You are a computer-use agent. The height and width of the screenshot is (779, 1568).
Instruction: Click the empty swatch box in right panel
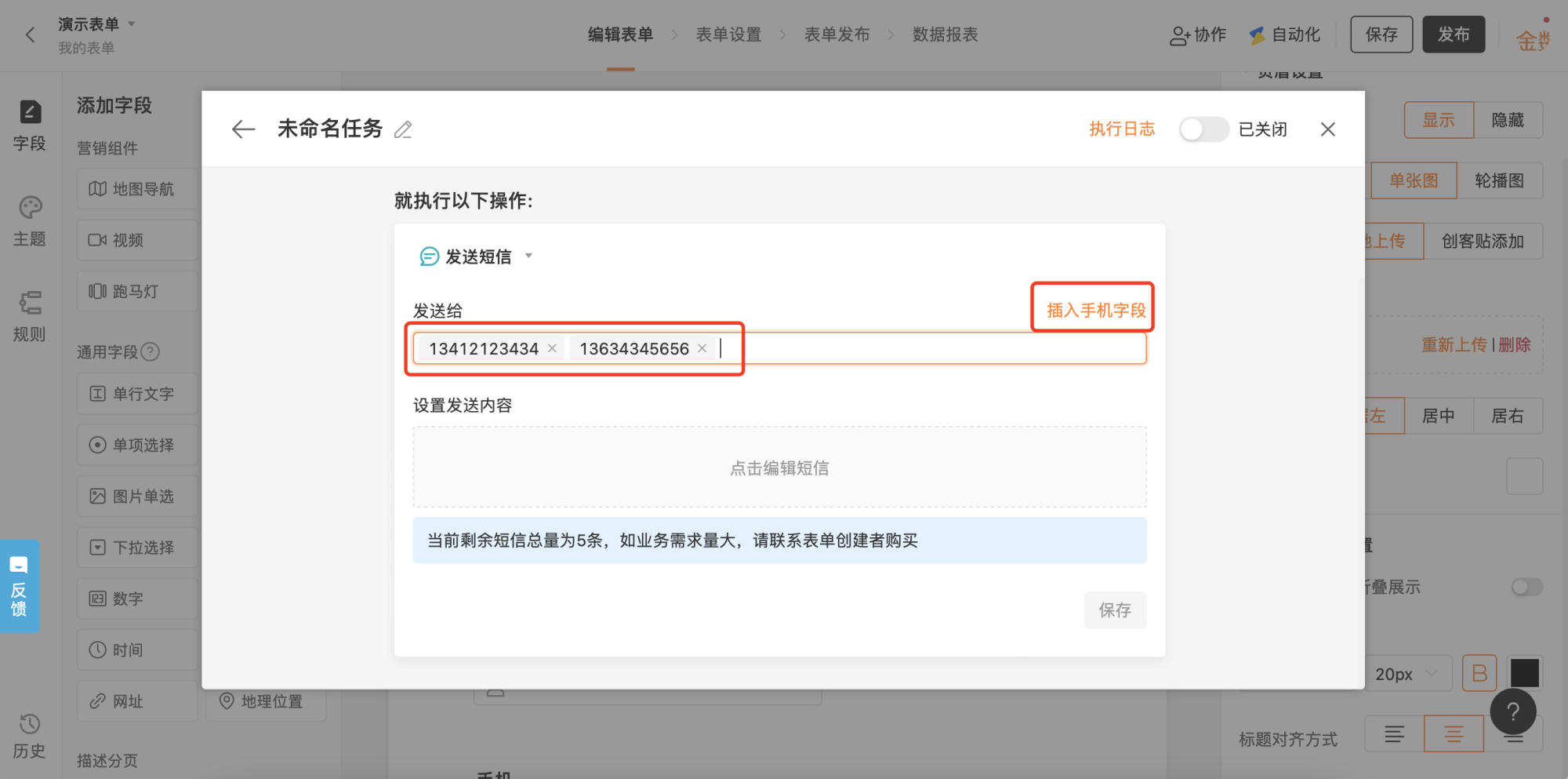(1525, 476)
